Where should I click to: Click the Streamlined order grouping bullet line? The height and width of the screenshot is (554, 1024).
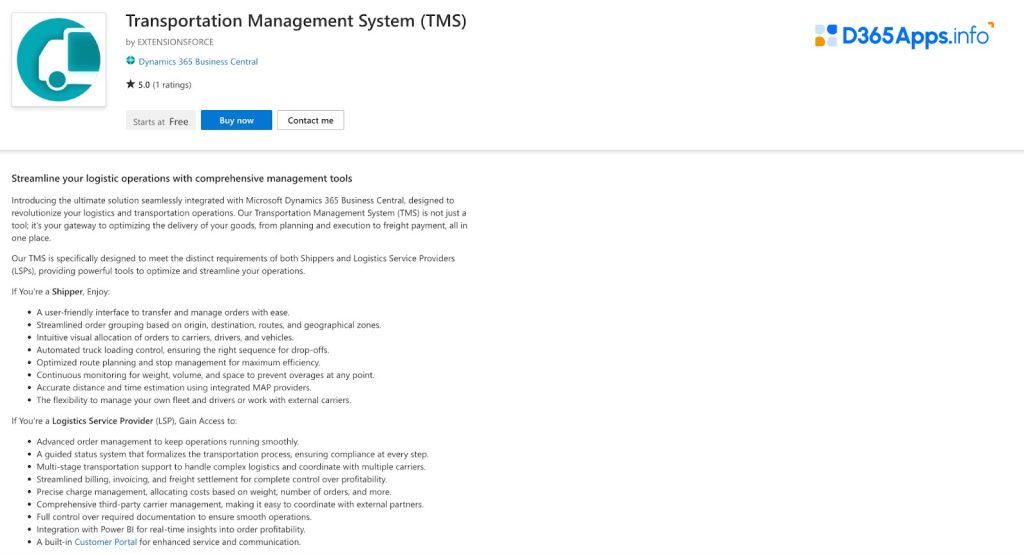click(208, 325)
